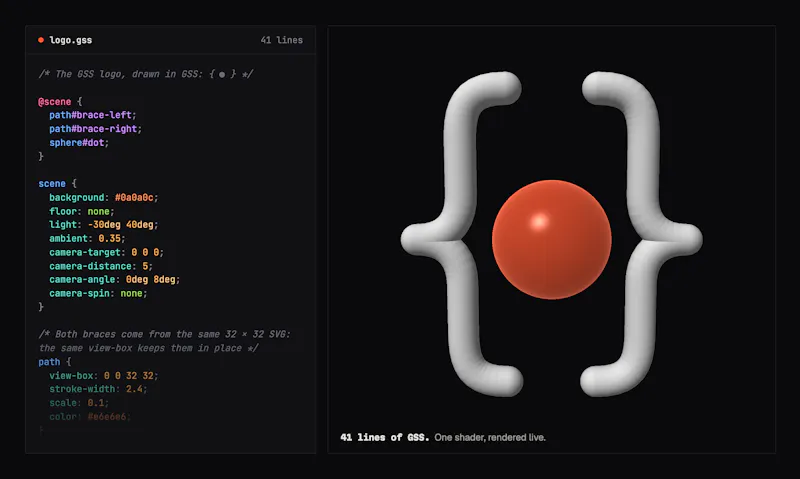Viewport: 800px width, 479px height.
Task: Click the 'path#brace-right;' line
Action: point(95,129)
